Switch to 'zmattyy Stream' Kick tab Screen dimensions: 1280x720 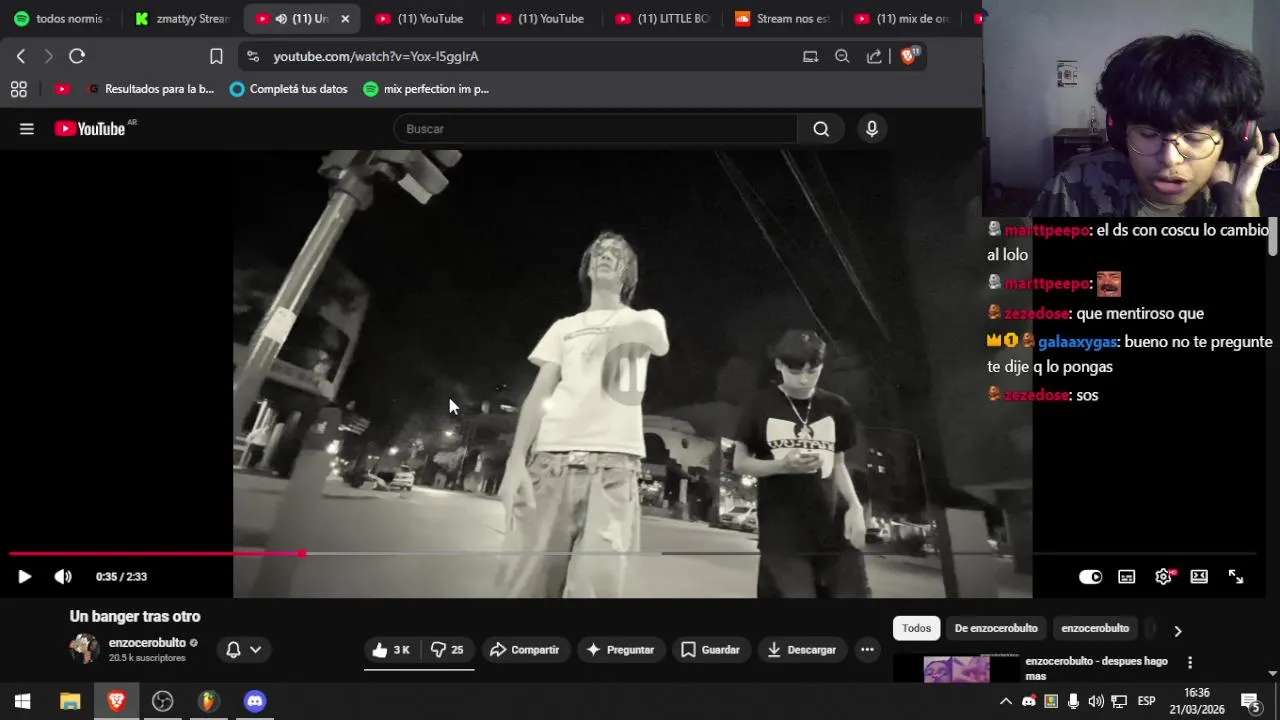[182, 19]
